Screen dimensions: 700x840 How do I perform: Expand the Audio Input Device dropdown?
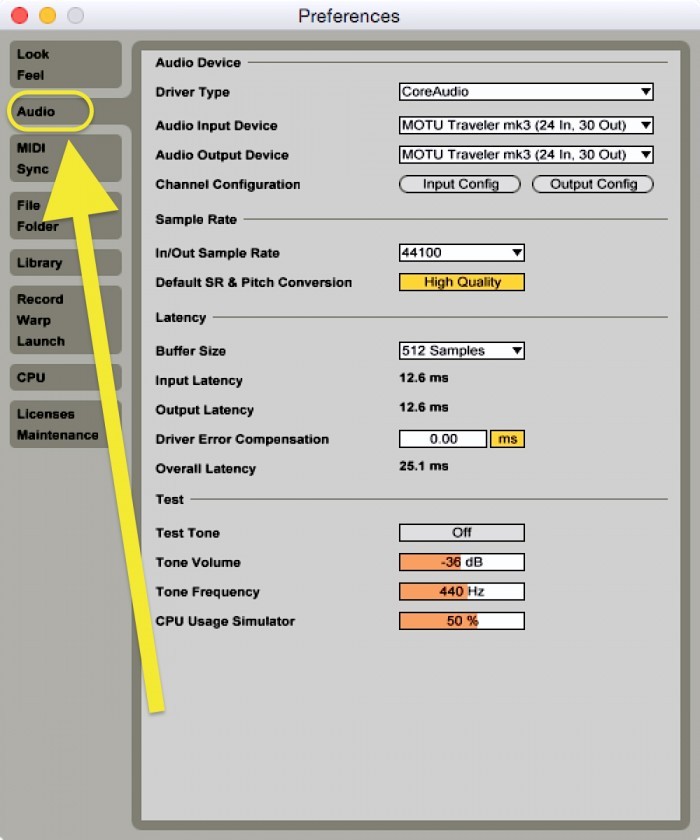526,125
